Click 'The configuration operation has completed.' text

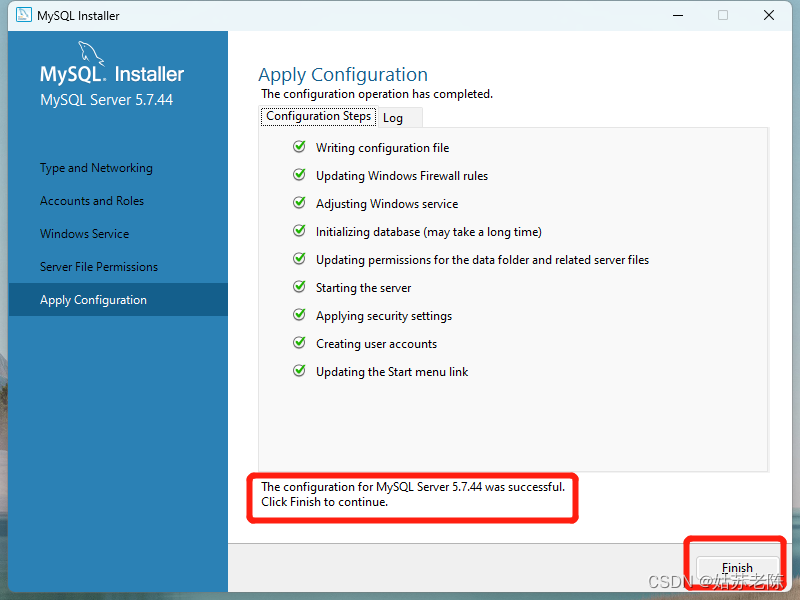377,94
